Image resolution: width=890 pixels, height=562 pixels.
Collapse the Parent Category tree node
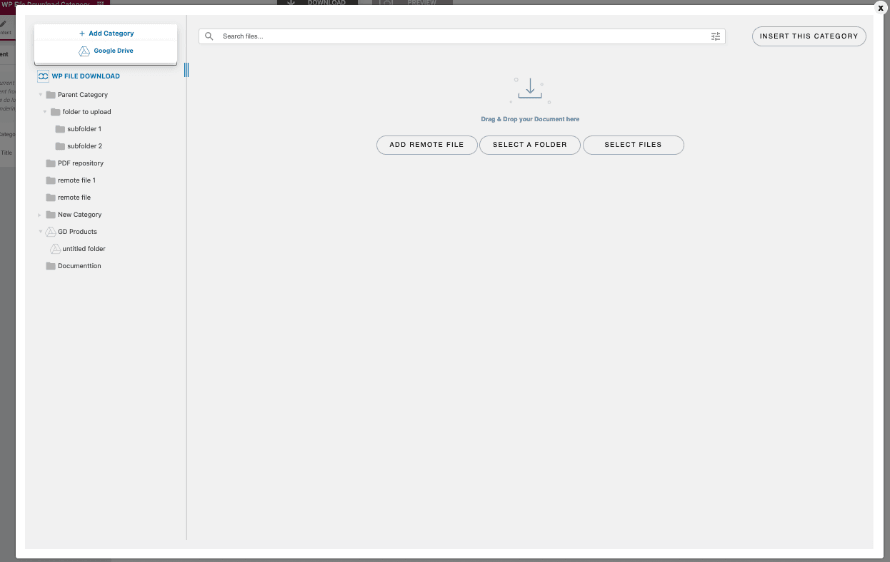[x=40, y=95]
